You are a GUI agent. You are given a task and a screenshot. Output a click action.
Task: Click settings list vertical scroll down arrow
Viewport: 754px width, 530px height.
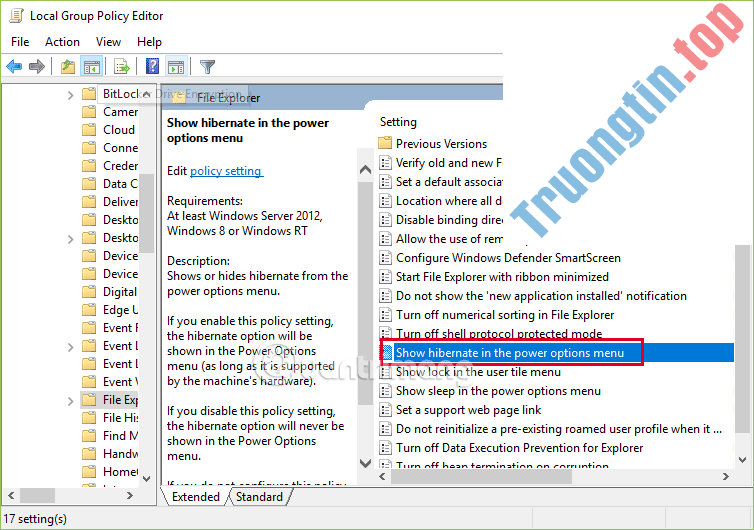click(x=742, y=460)
